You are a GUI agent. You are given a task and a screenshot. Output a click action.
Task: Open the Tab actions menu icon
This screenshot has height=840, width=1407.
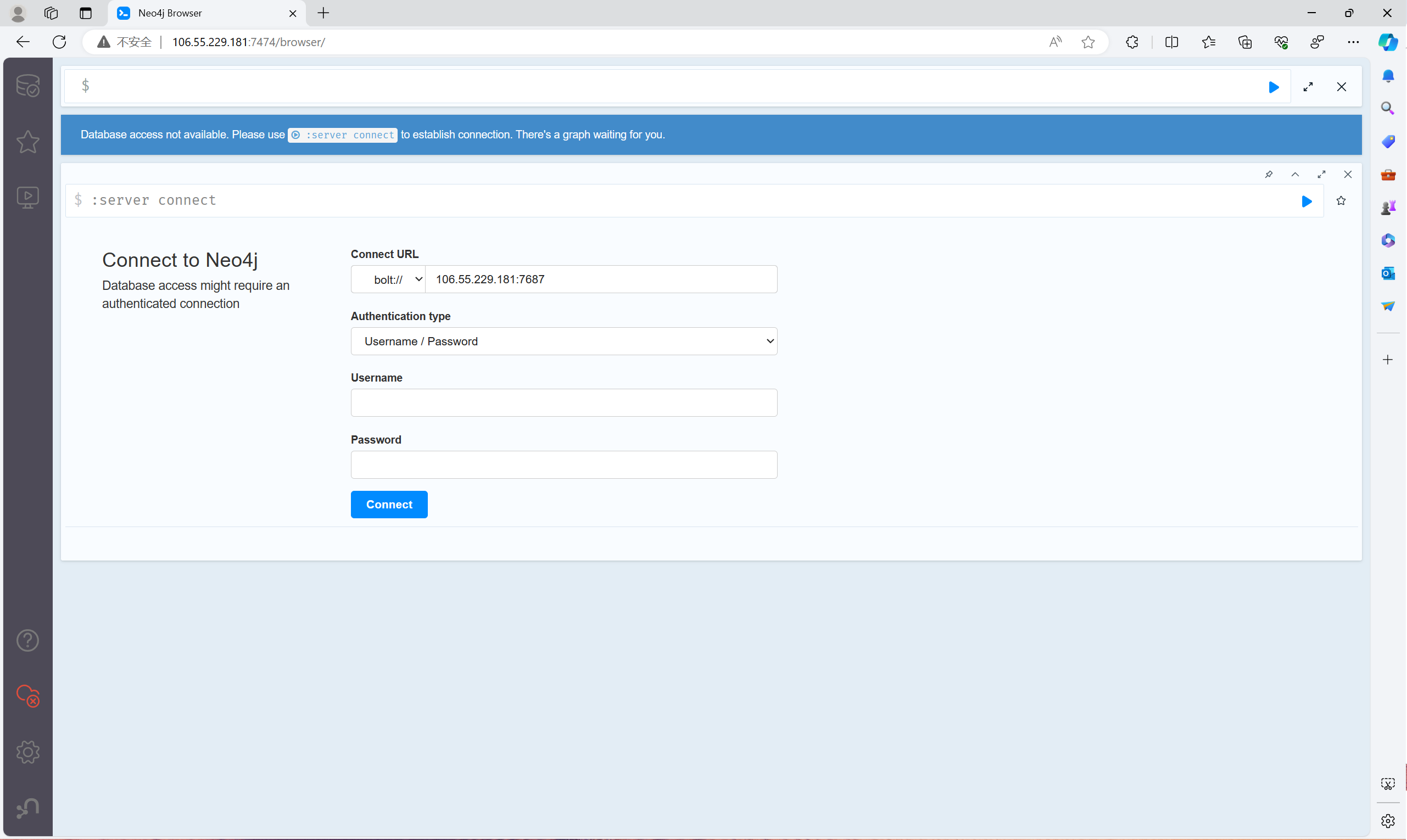86,13
